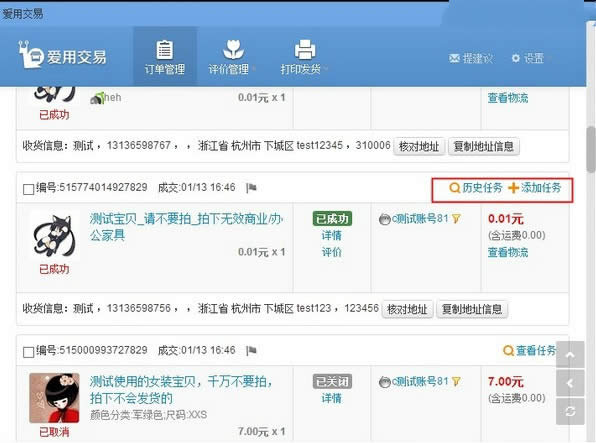This screenshot has height=443, width=596.
Task: Open the 订单管理 clipboard icon tab
Action: click(x=165, y=57)
